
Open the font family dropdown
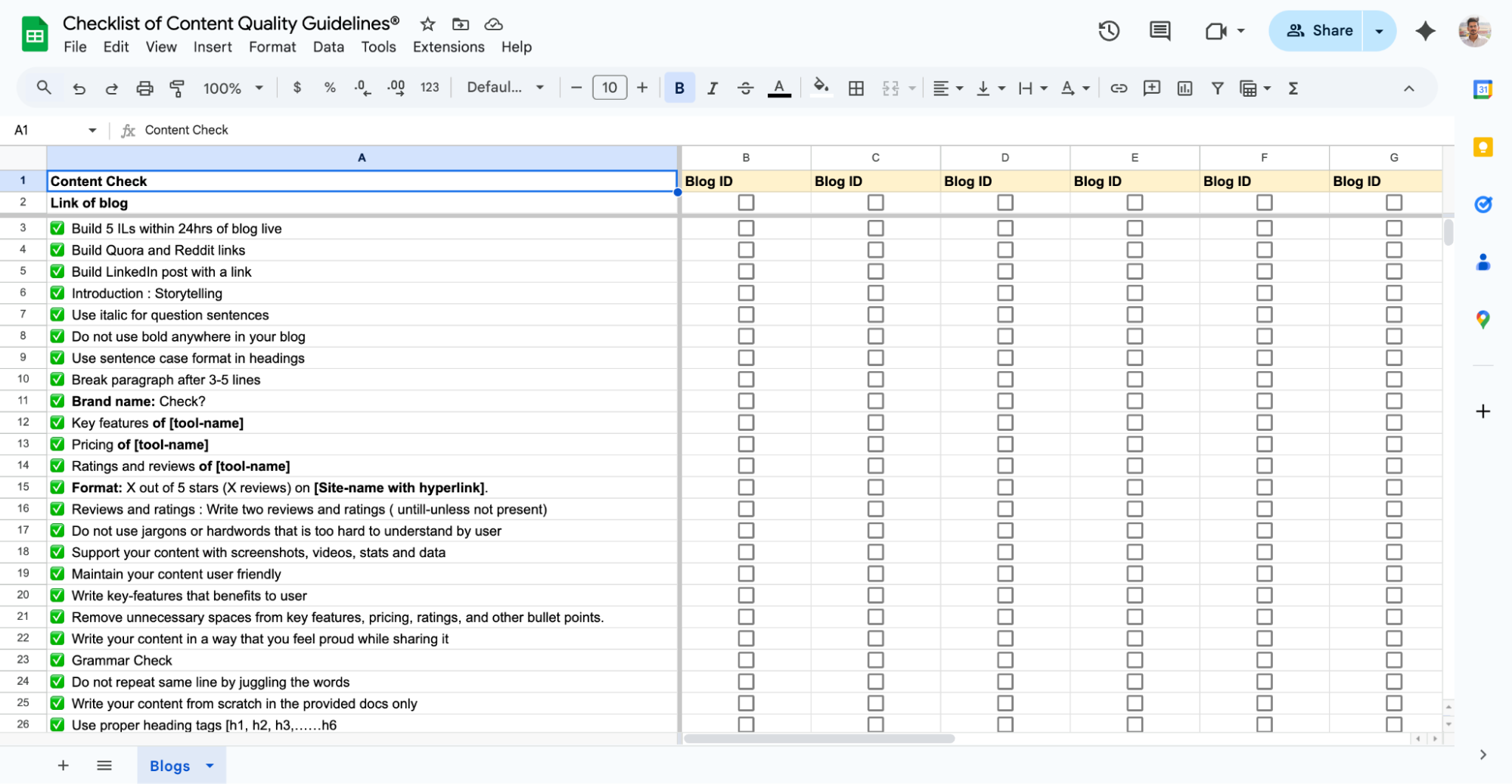tap(505, 88)
